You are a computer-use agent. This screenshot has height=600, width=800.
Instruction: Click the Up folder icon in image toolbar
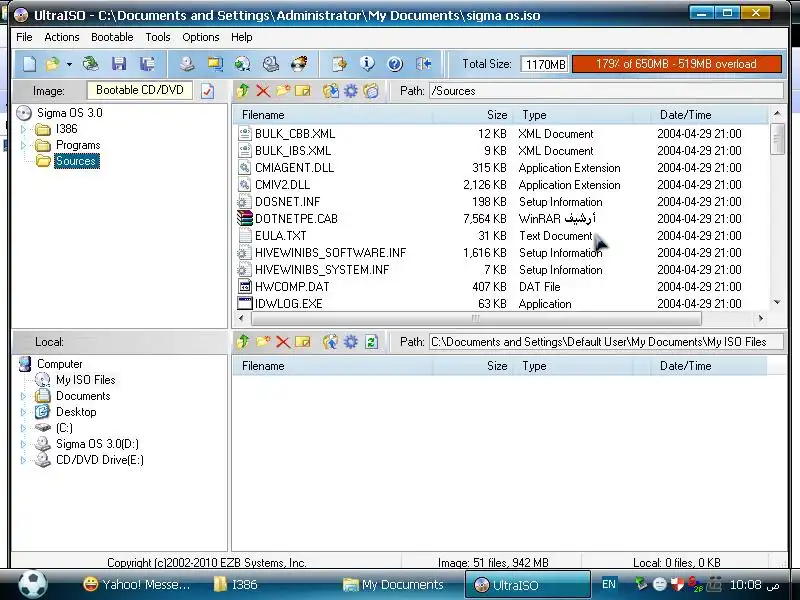click(243, 91)
